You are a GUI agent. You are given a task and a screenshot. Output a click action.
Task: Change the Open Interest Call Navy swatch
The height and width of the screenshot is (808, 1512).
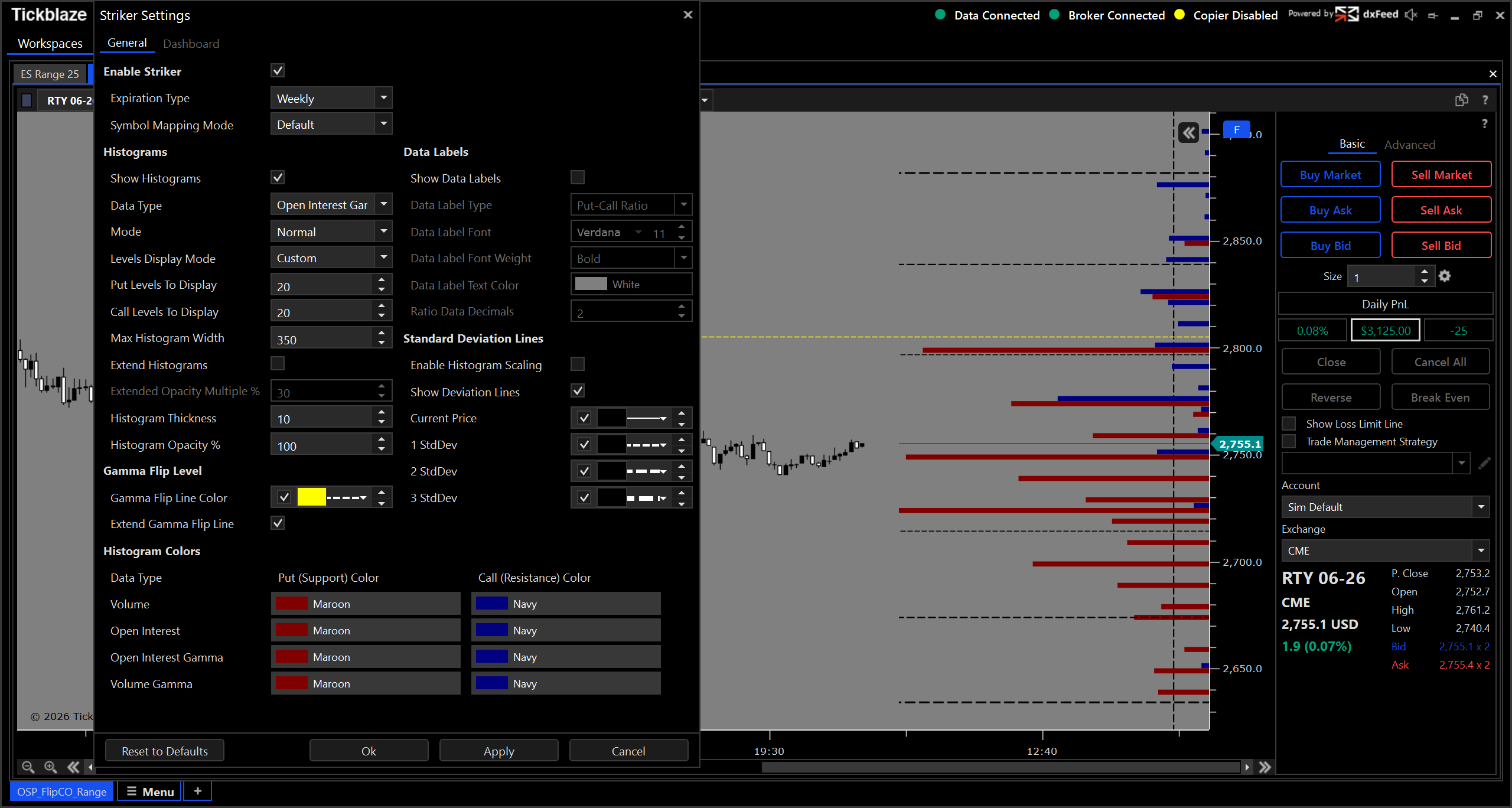pos(491,630)
